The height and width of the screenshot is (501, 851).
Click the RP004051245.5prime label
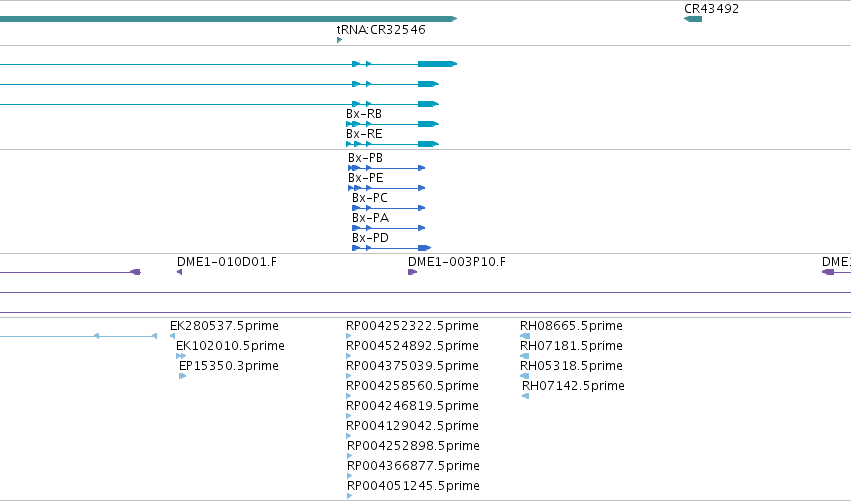coord(413,486)
